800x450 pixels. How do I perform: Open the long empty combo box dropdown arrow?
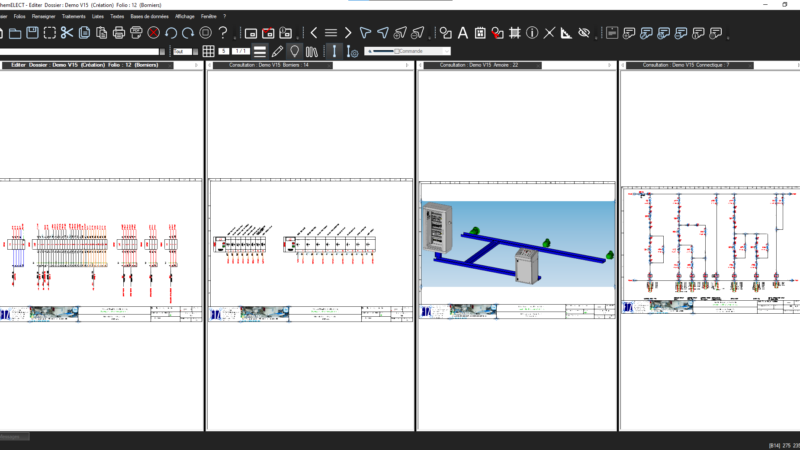tap(163, 51)
